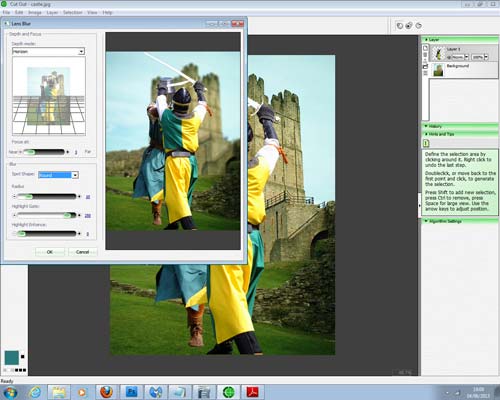Click the middle round toolbar icon above Layer panel
500x400 pixels.
pos(409,26)
